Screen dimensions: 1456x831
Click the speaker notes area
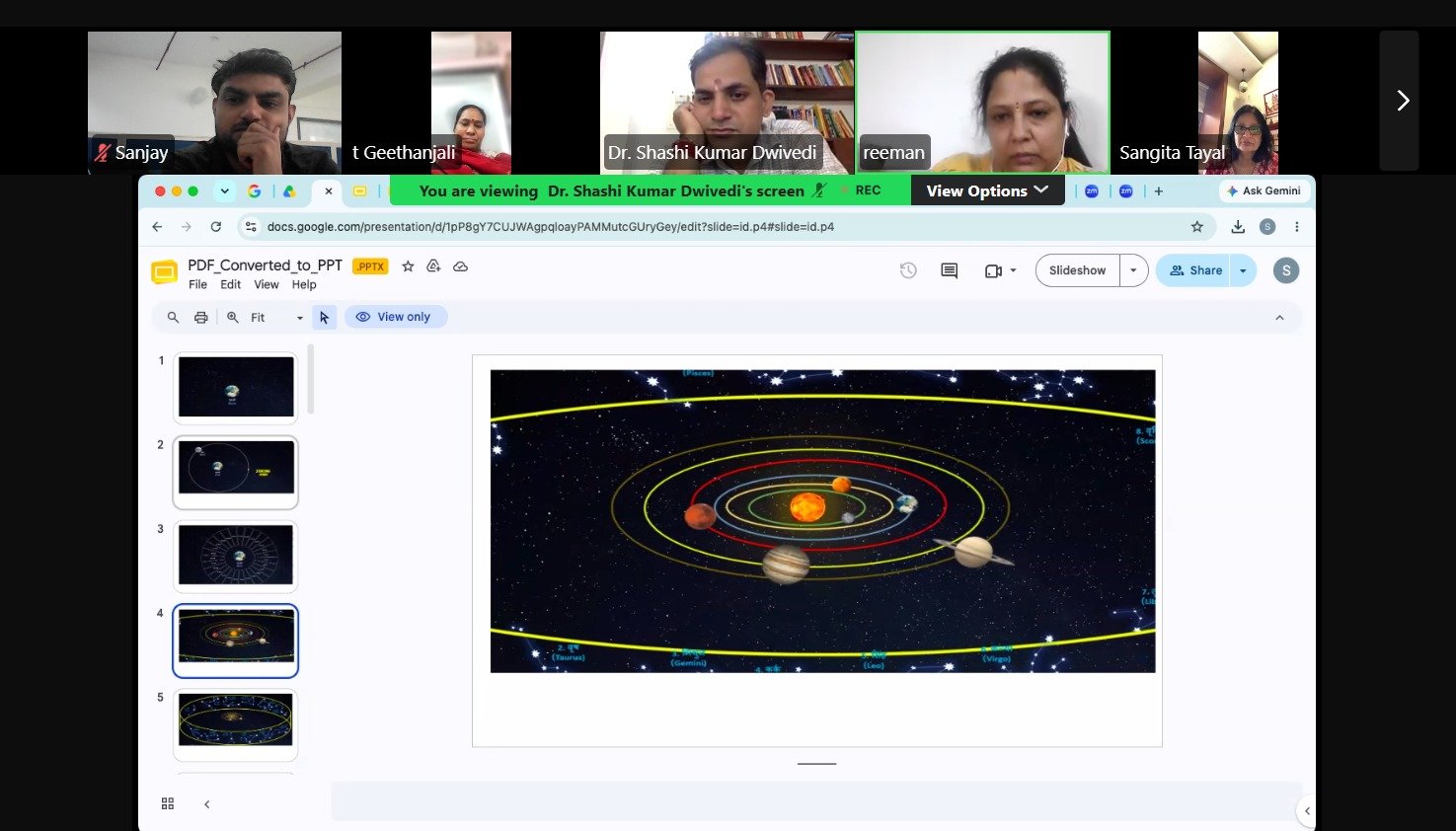(x=816, y=801)
